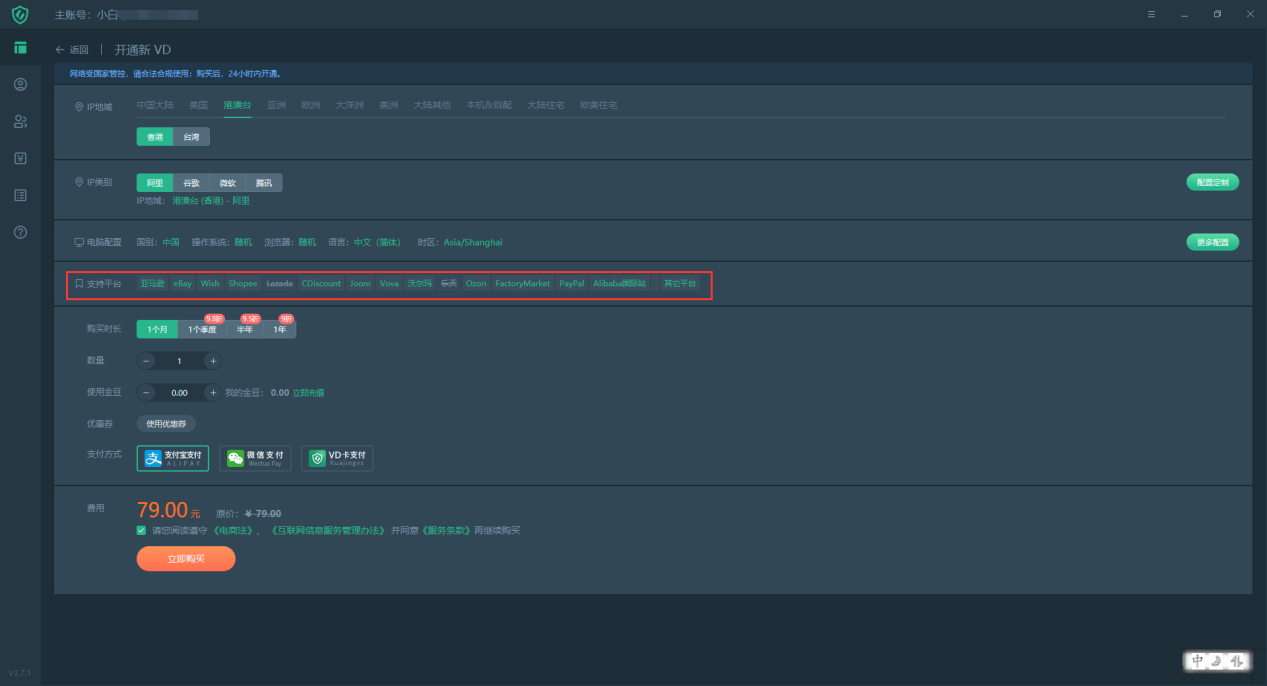The image size is (1267, 686).
Task: Choose the 1年 purchase duration
Action: [280, 329]
